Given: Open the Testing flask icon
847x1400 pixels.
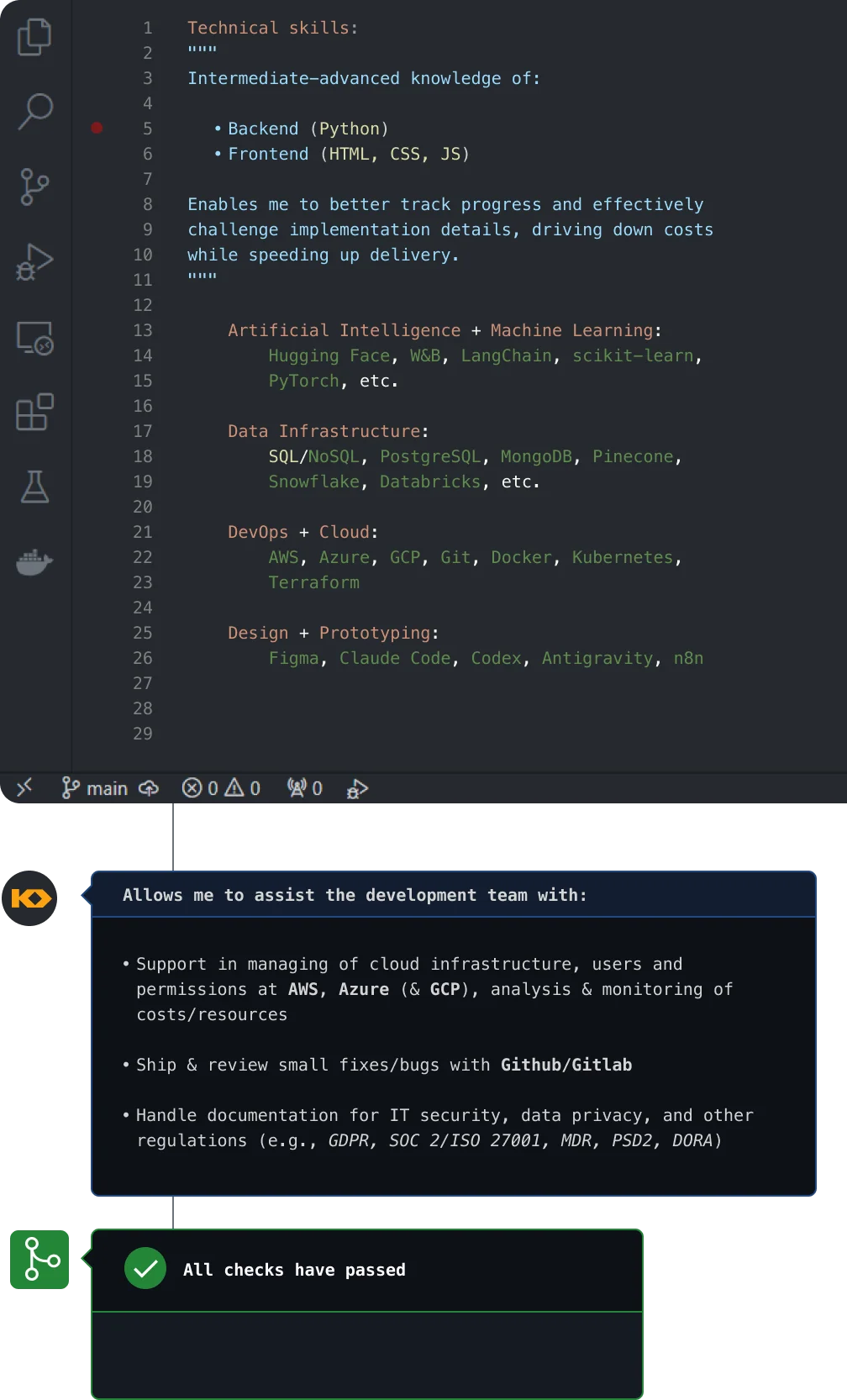Looking at the screenshot, I should 34,487.
